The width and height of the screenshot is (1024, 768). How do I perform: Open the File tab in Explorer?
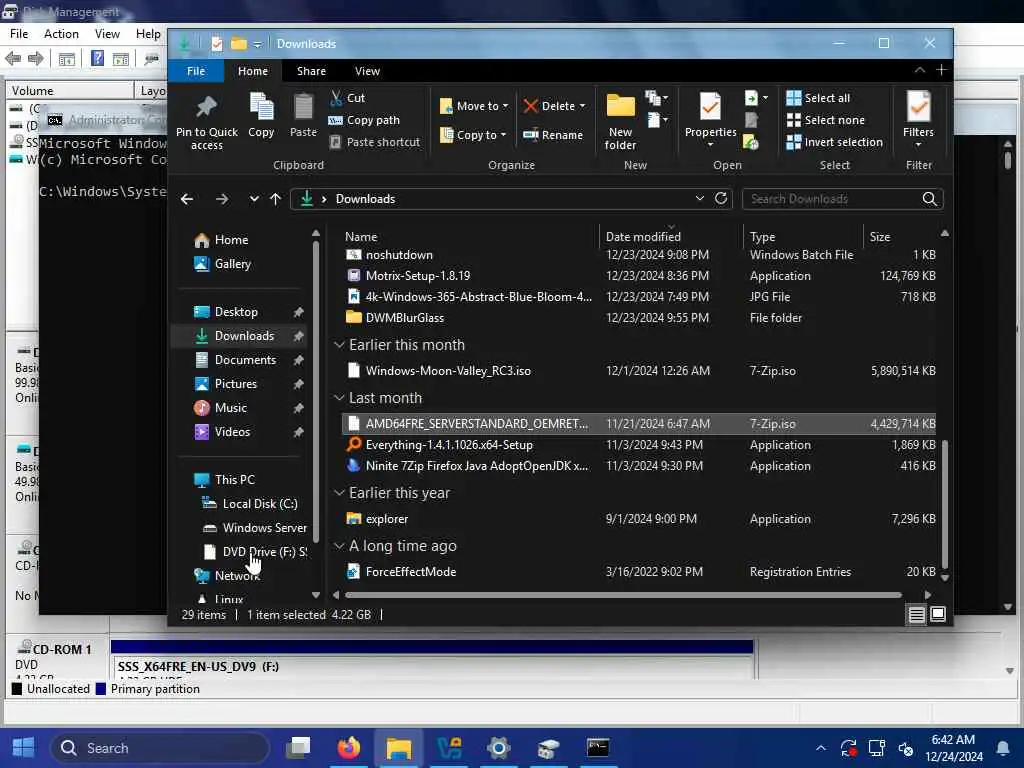(196, 71)
